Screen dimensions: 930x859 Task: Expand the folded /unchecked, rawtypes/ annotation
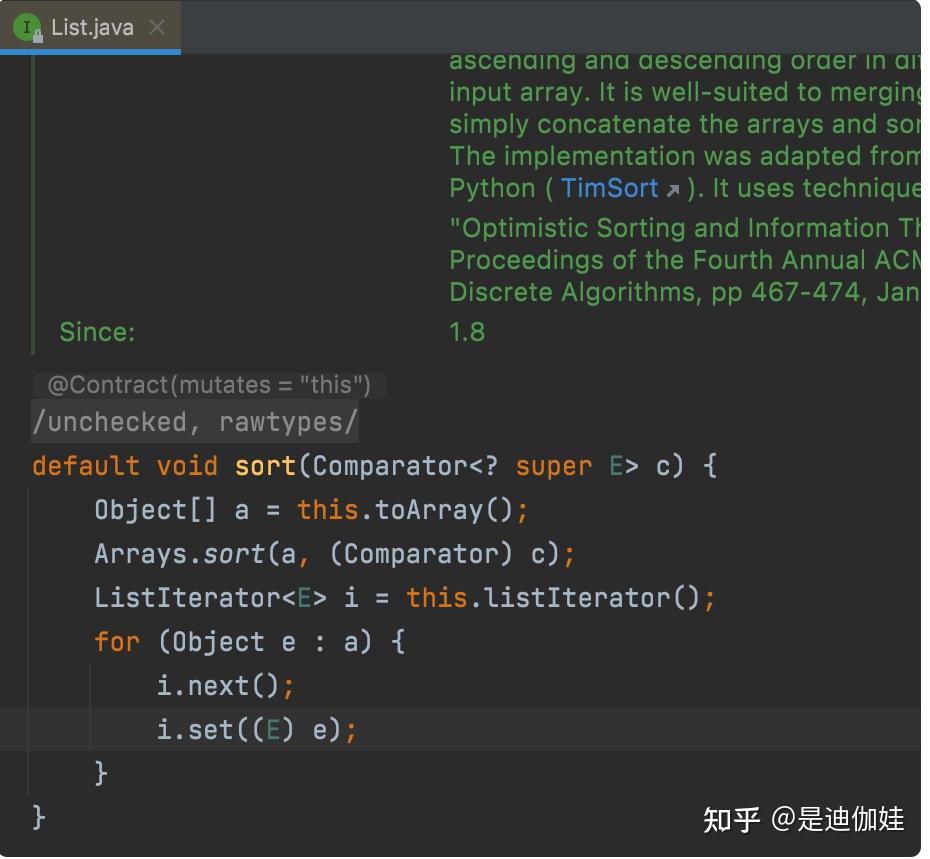[x=195, y=422]
